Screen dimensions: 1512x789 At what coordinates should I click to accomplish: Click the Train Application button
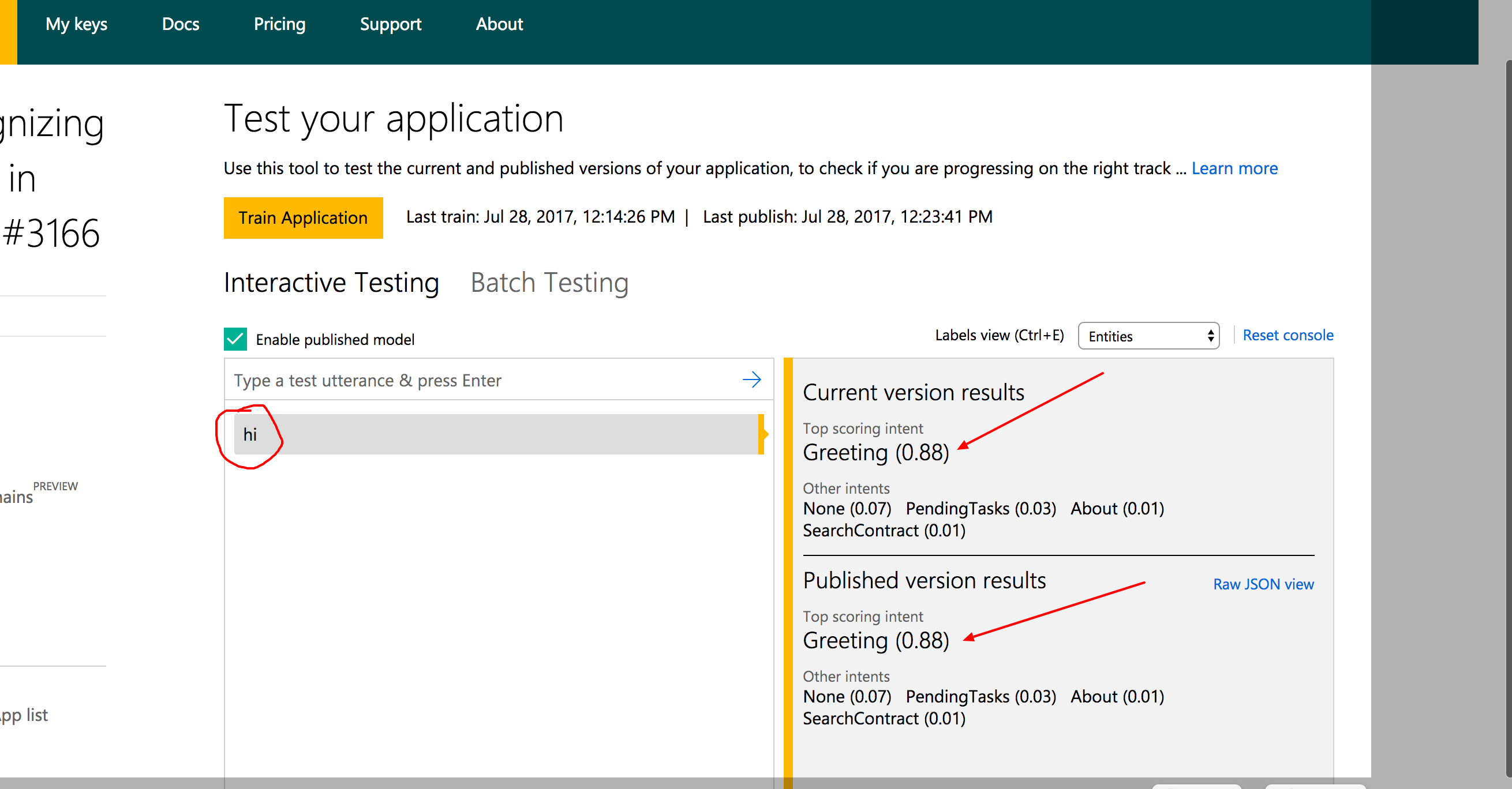click(x=303, y=217)
